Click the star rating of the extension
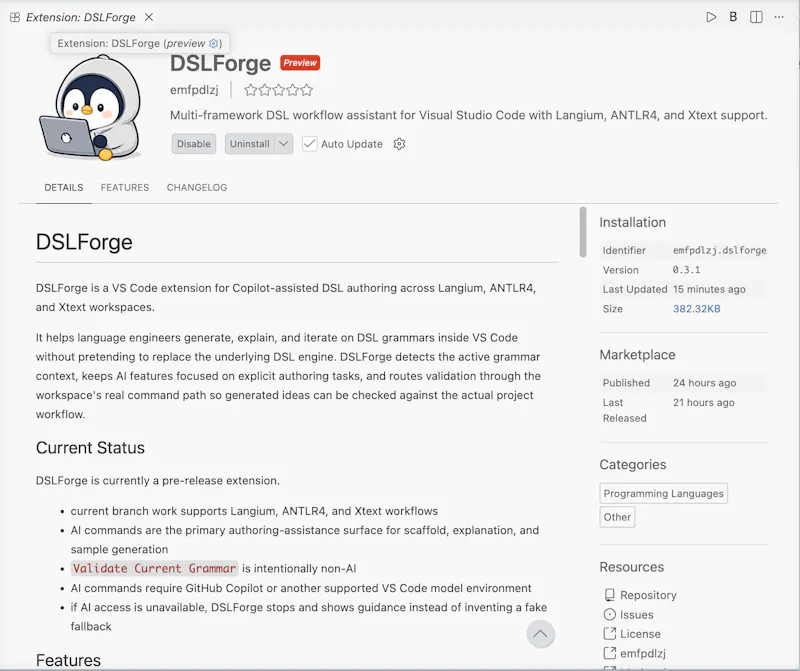The width and height of the screenshot is (800, 671). point(278,90)
